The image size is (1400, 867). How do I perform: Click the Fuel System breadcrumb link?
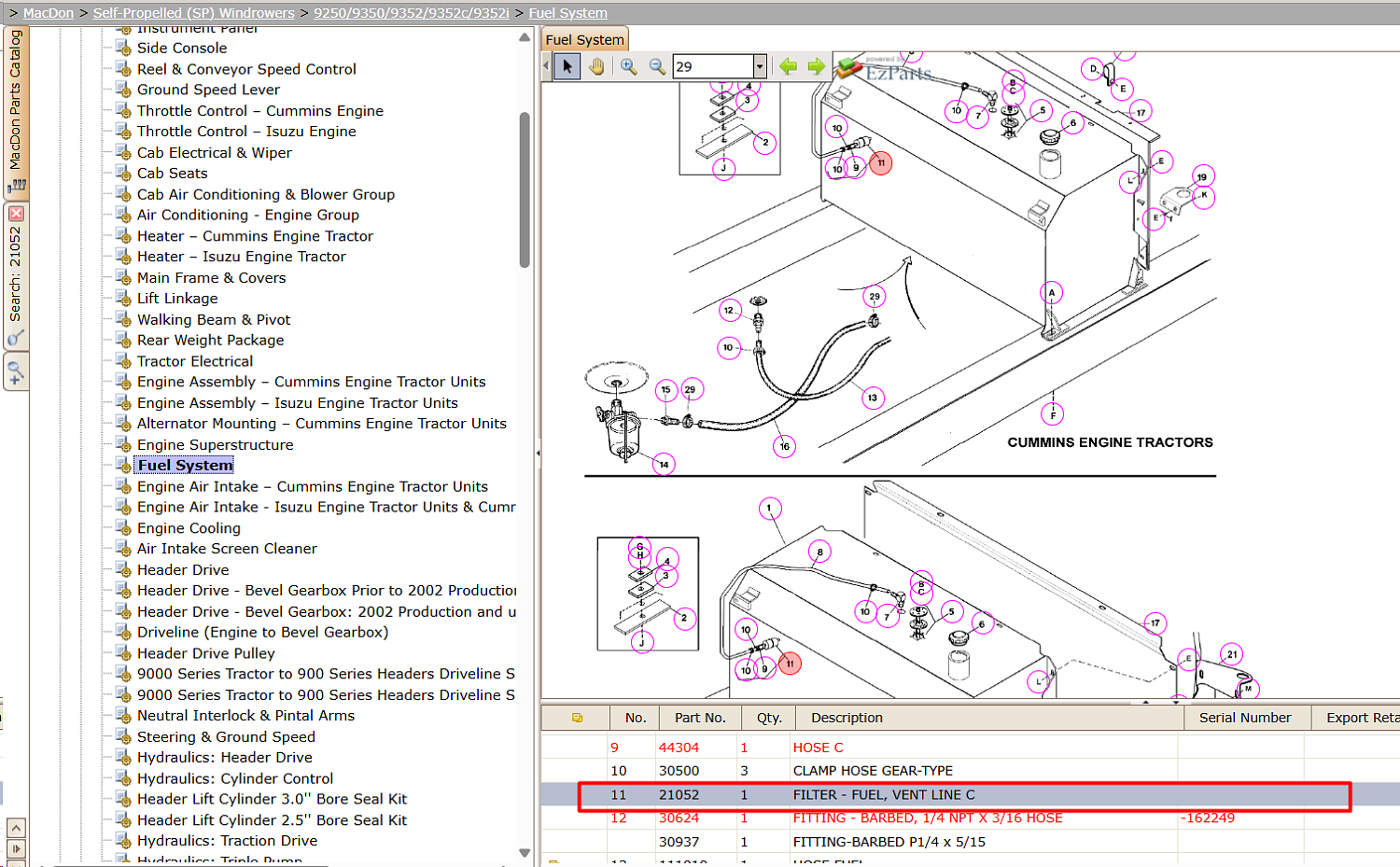[x=567, y=13]
